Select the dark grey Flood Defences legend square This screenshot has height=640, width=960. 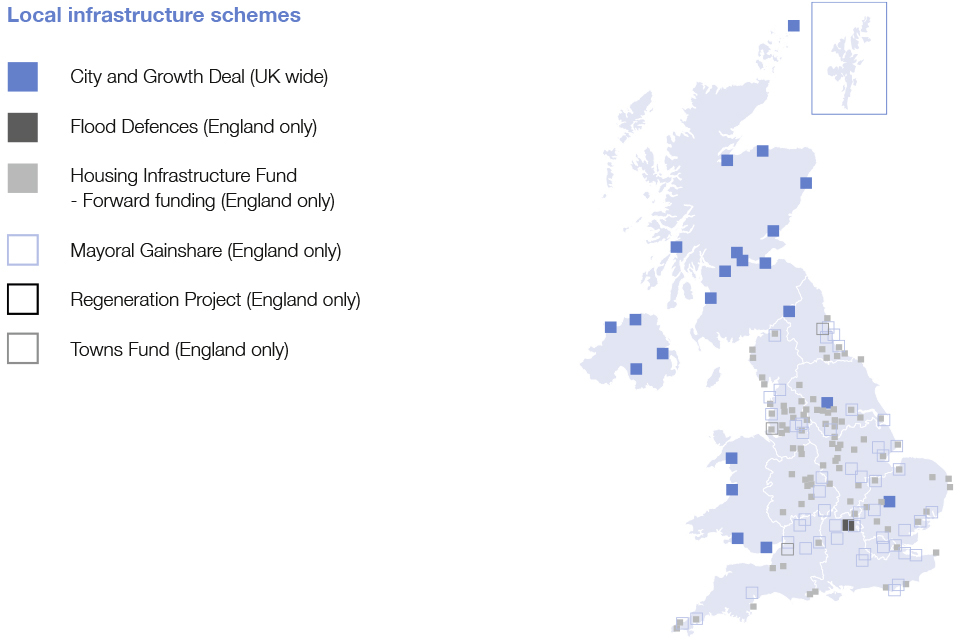click(22, 127)
